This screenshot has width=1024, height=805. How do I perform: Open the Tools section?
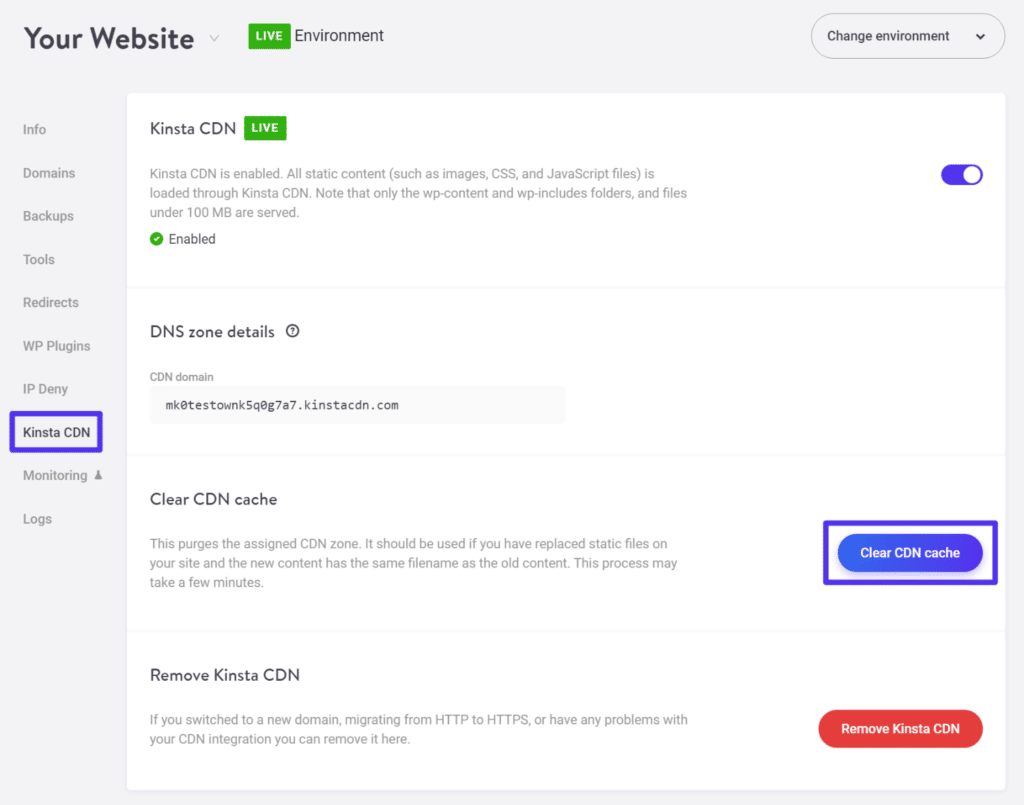click(38, 259)
